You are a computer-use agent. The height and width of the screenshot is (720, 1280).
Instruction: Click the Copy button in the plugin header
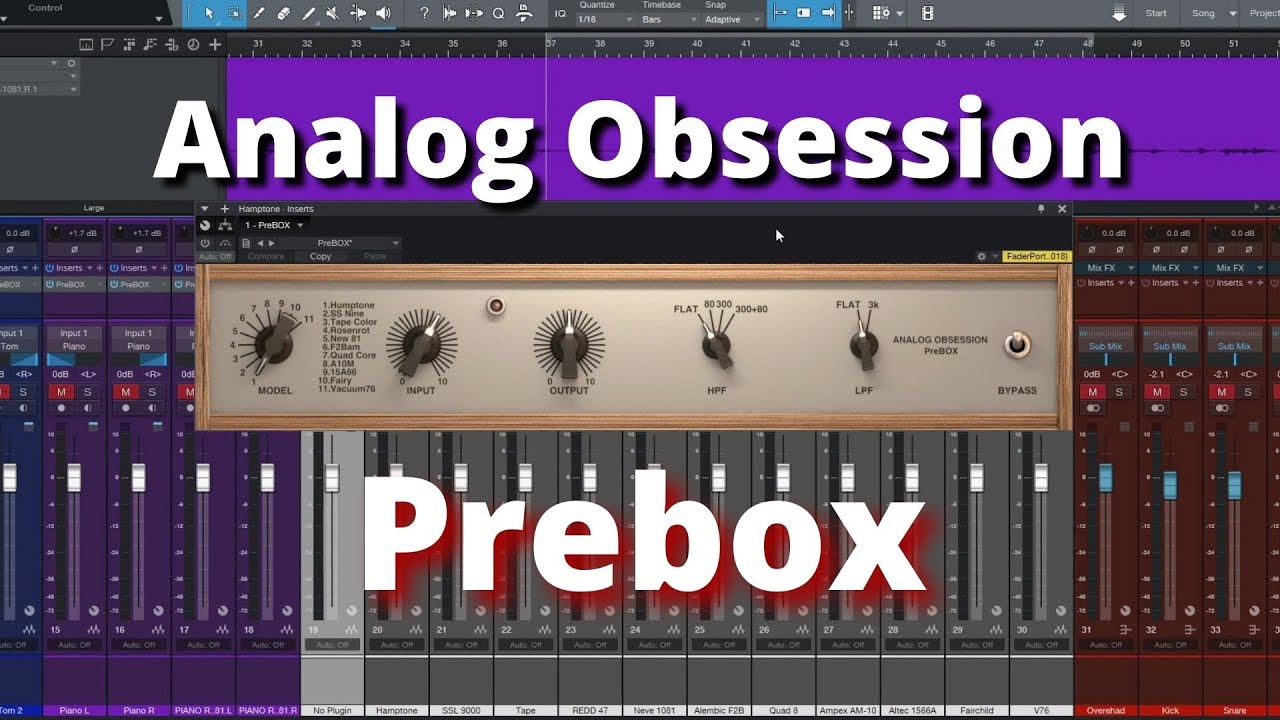coord(321,257)
